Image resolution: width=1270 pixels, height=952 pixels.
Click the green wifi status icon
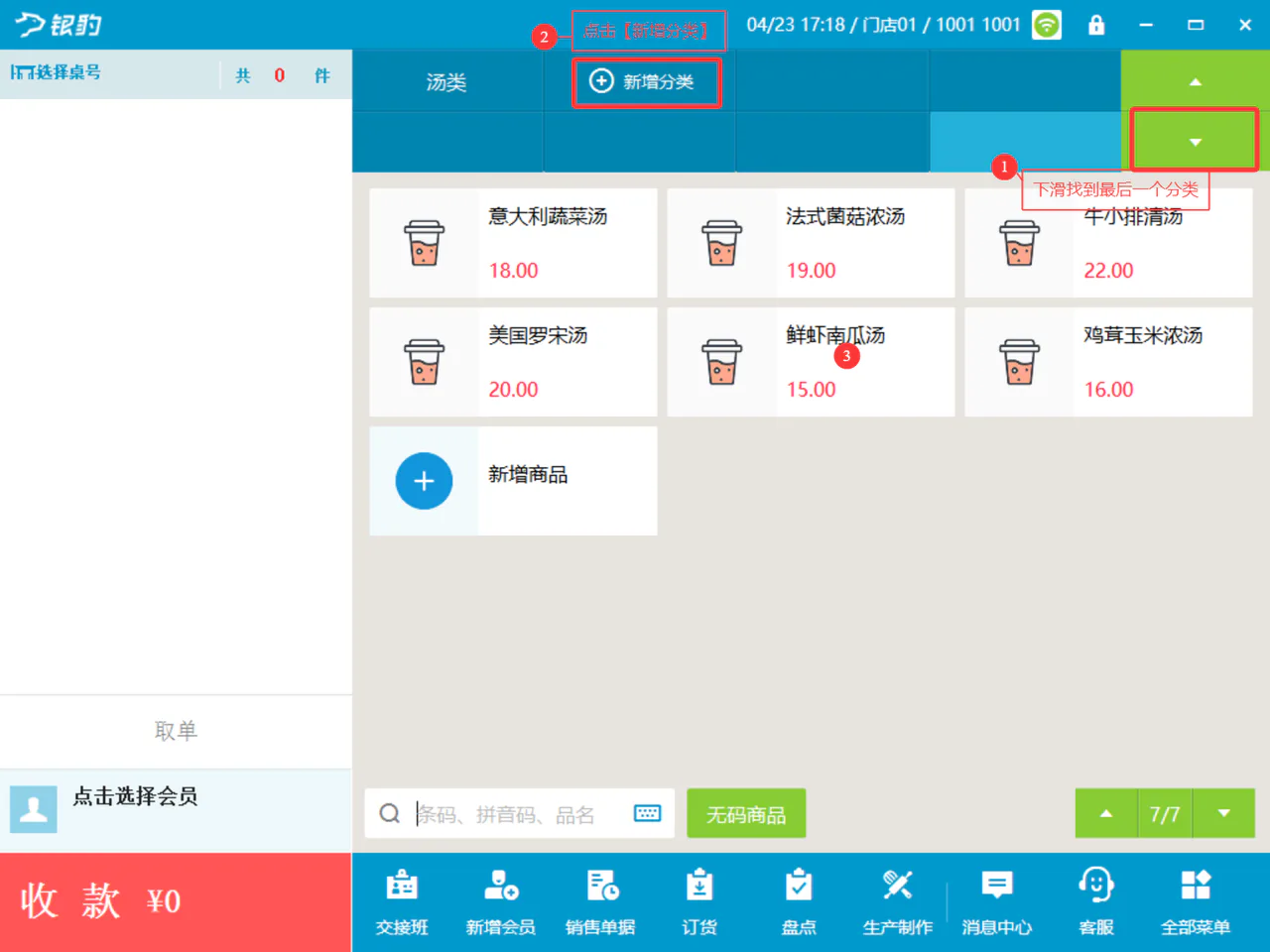point(1047,25)
